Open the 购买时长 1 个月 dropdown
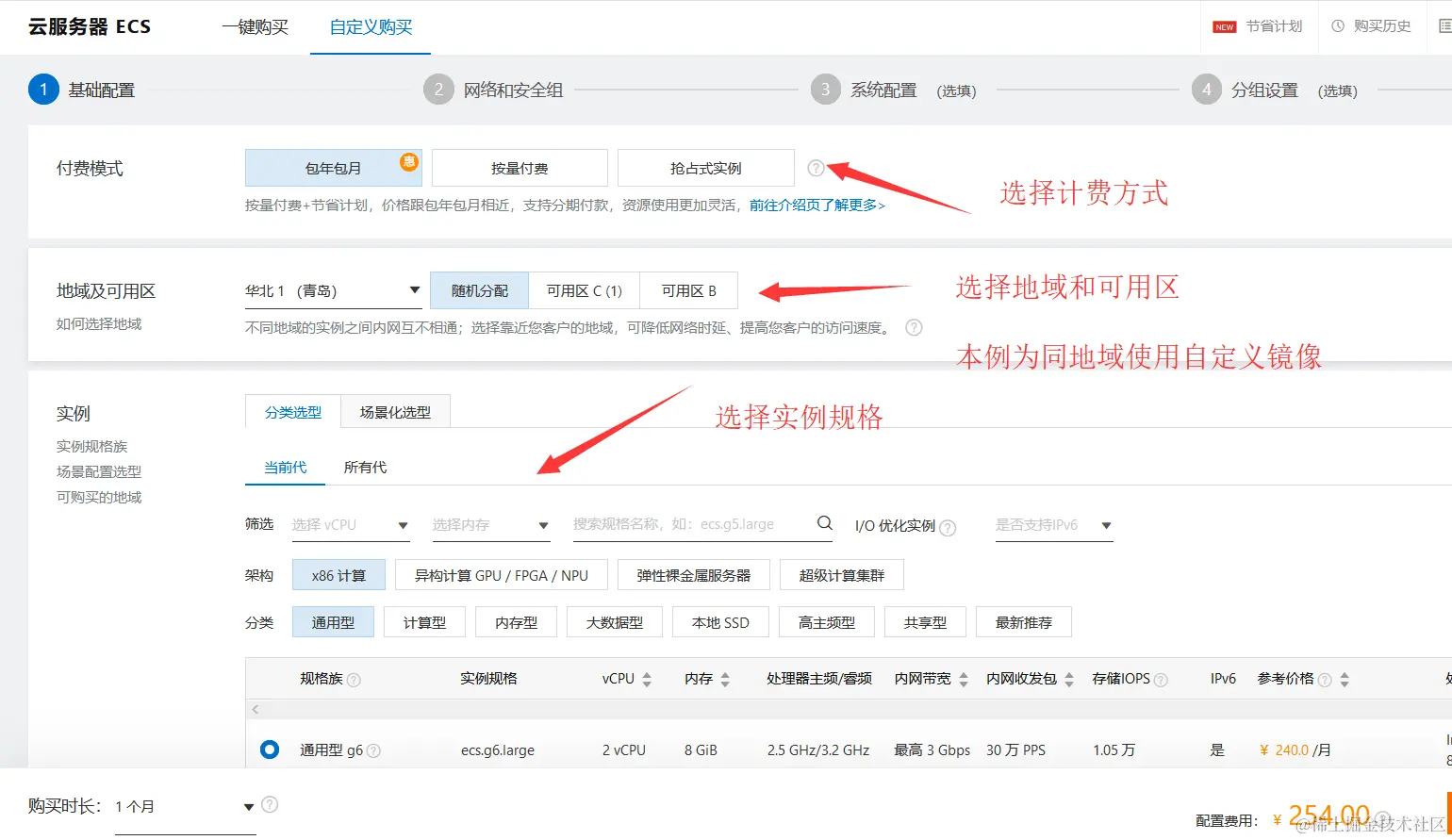 click(185, 807)
